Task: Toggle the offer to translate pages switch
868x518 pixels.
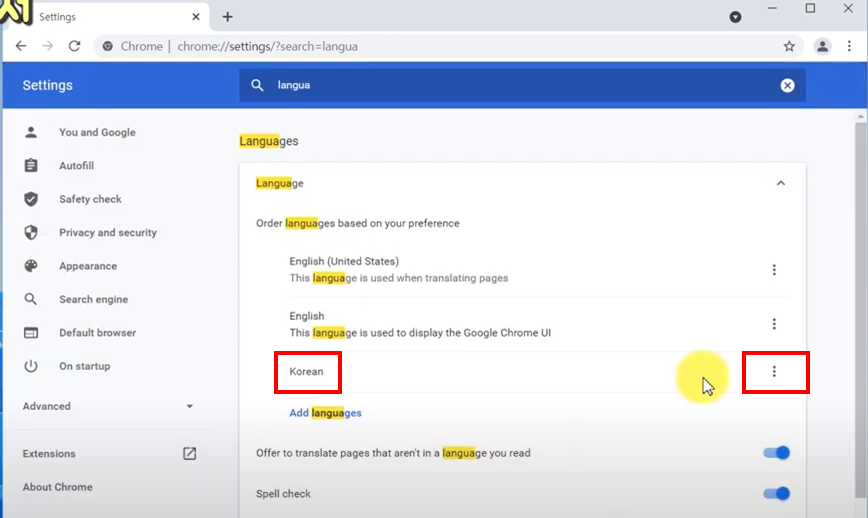Action: click(776, 453)
